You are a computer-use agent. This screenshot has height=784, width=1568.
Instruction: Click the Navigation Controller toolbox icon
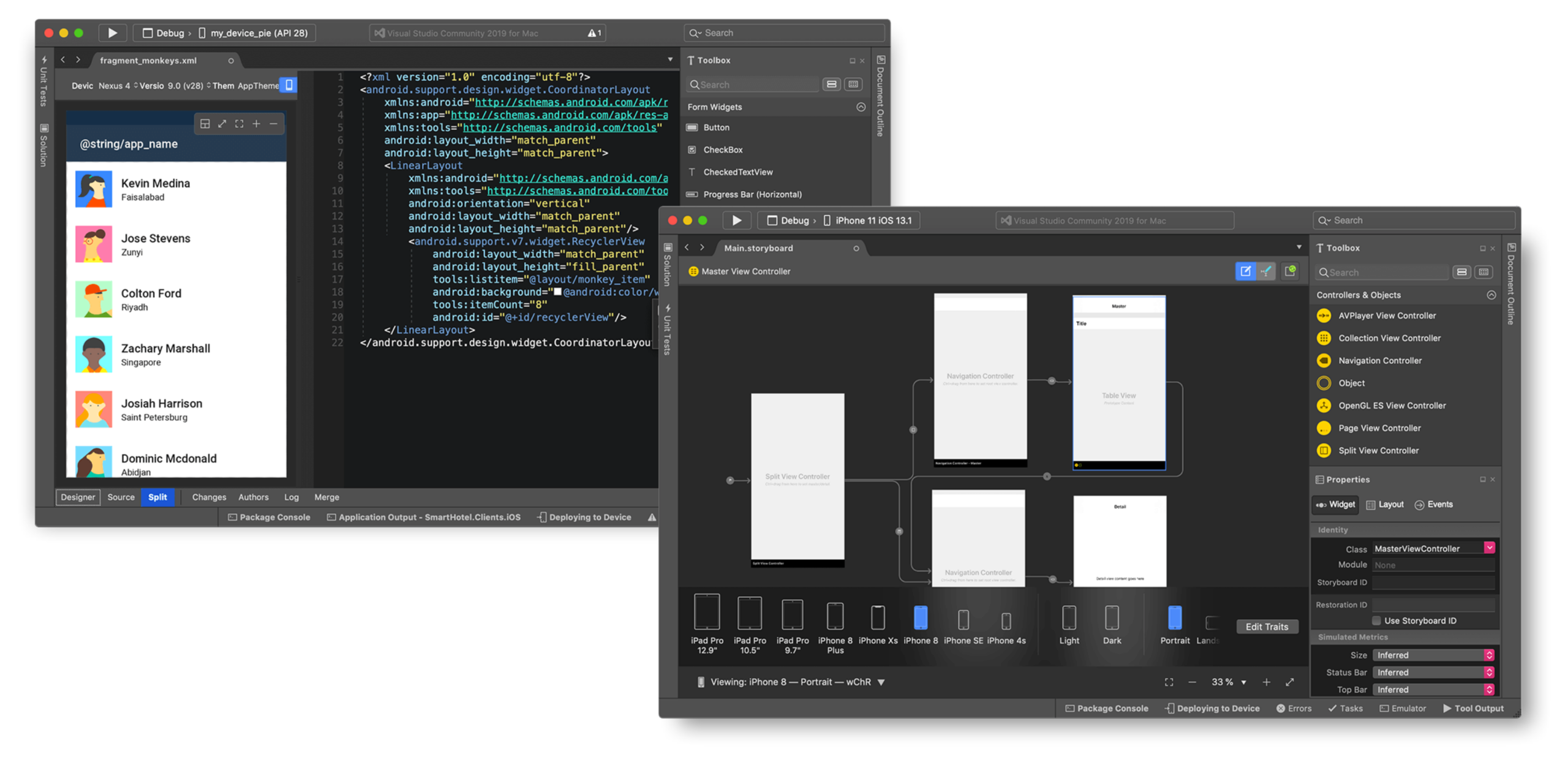1323,361
